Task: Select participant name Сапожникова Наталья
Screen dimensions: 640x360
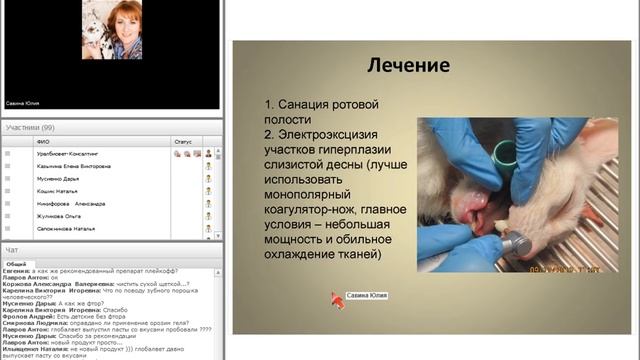Action: (66, 229)
